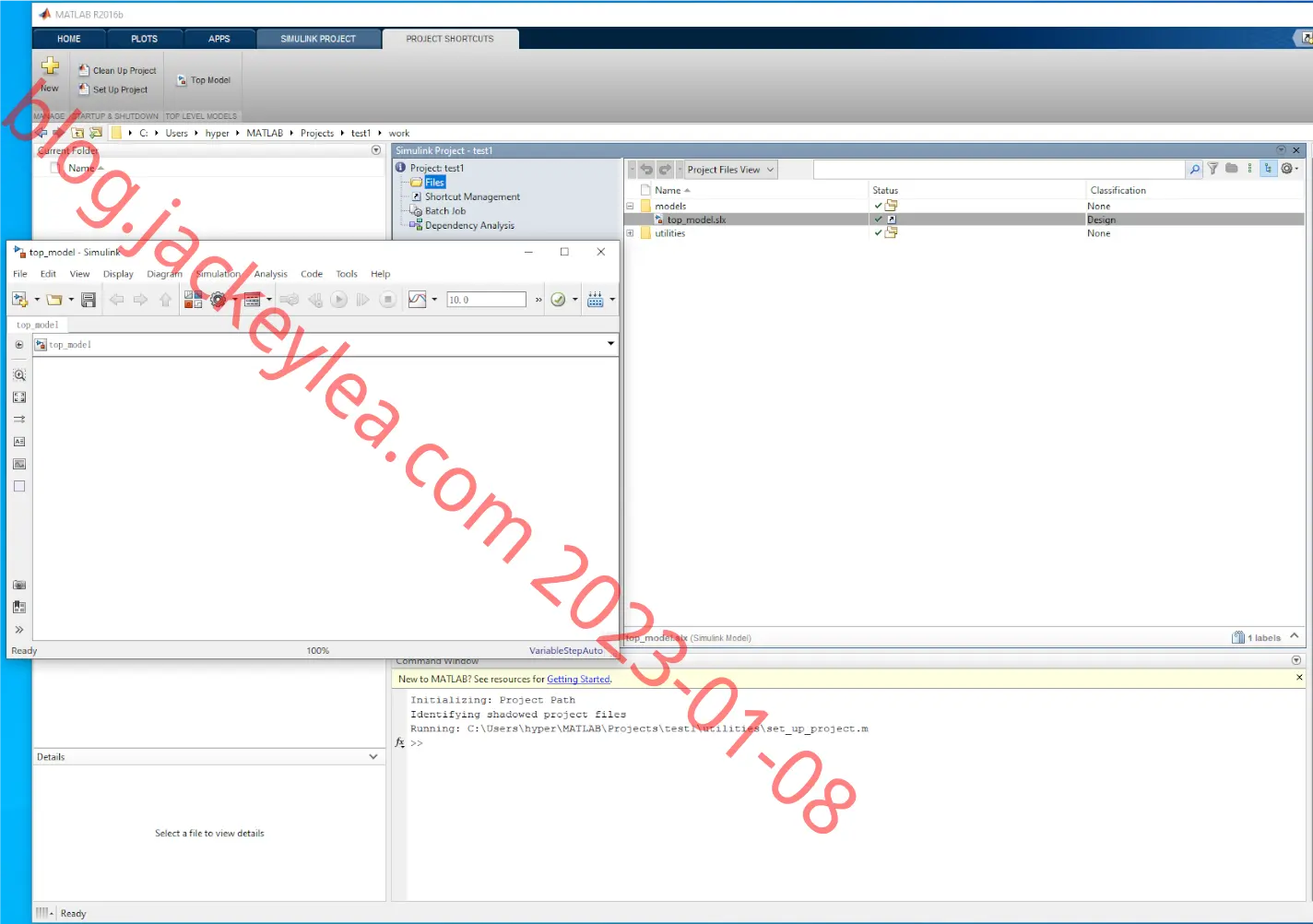
Task: Click the Zoom tool in Simulink palette
Action: (19, 375)
